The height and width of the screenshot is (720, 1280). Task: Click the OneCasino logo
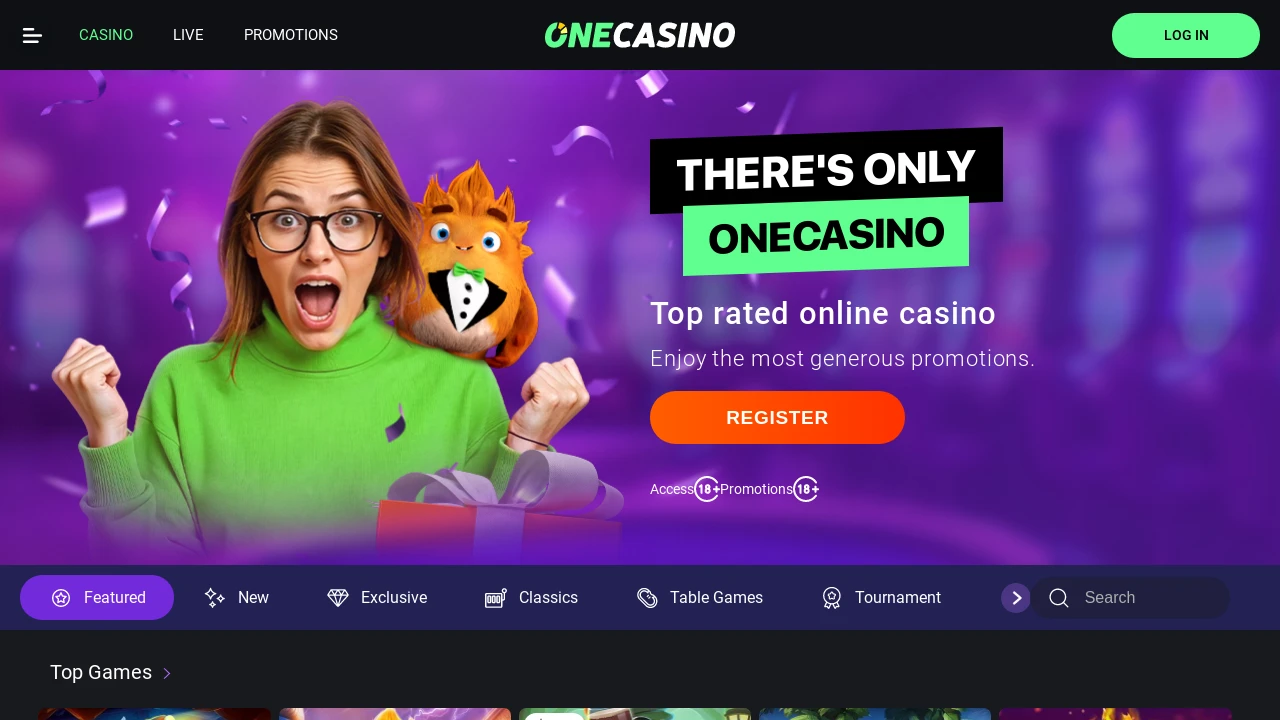pos(640,35)
